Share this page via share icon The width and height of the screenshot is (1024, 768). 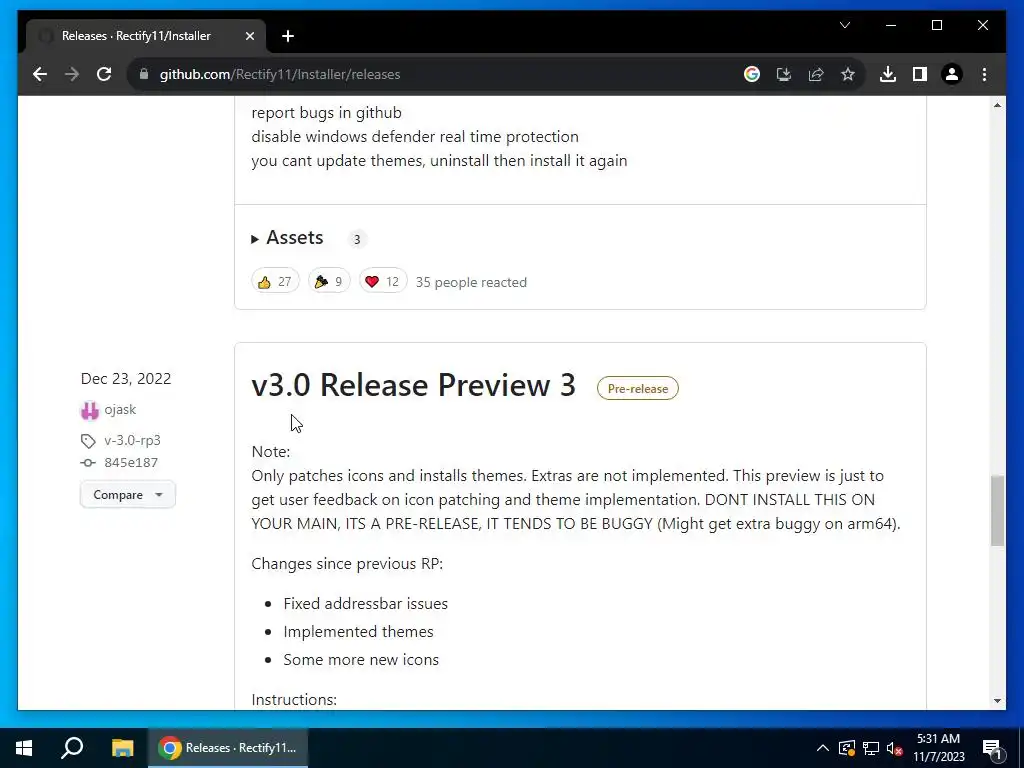pos(816,74)
